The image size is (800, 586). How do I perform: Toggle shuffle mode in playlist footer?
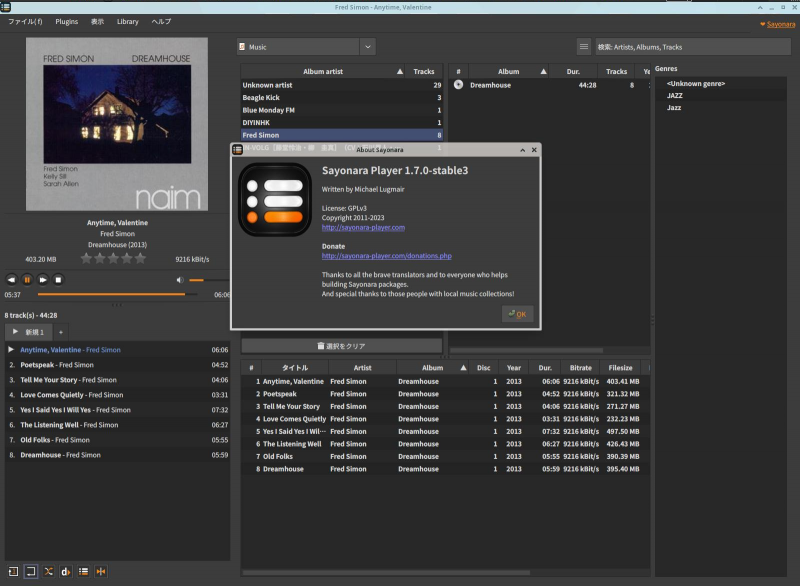tap(48, 571)
